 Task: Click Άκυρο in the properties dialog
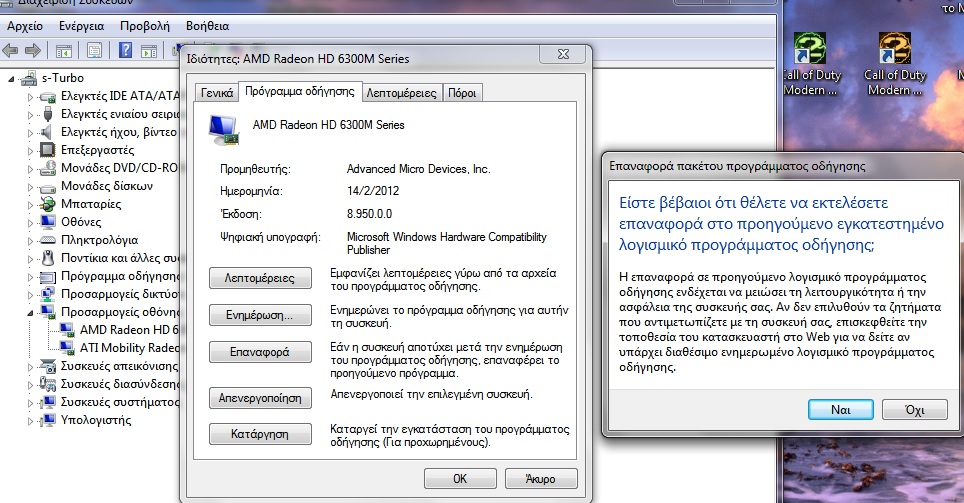[x=541, y=478]
